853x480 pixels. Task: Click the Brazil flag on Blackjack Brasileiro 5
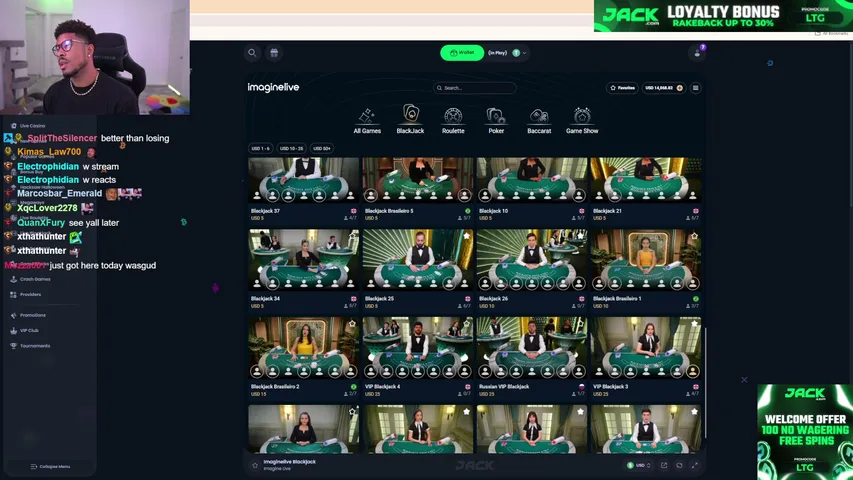tap(467, 211)
